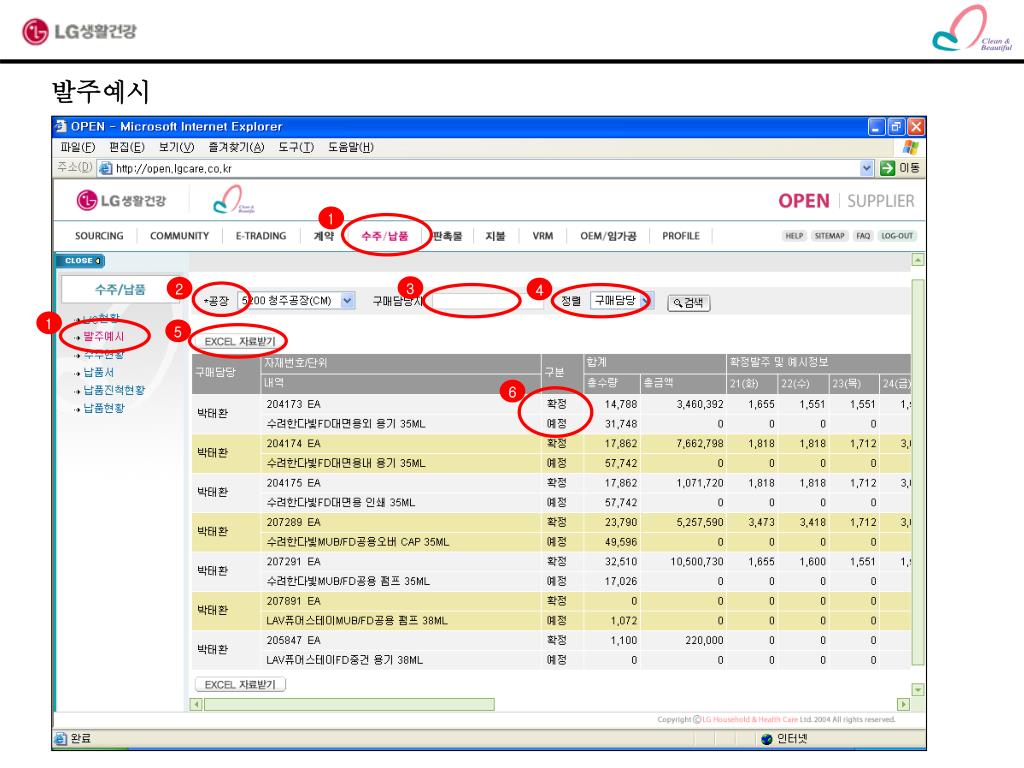The height and width of the screenshot is (768, 1024).
Task: Click item number 205847 EA
Action: 293,640
